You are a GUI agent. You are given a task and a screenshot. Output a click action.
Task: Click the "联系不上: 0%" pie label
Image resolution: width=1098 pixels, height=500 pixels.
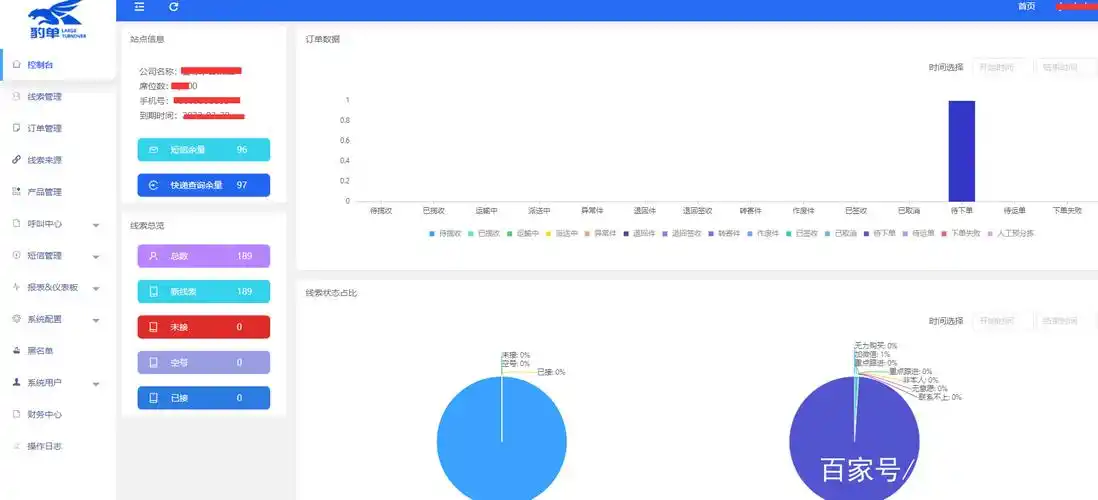click(940, 396)
